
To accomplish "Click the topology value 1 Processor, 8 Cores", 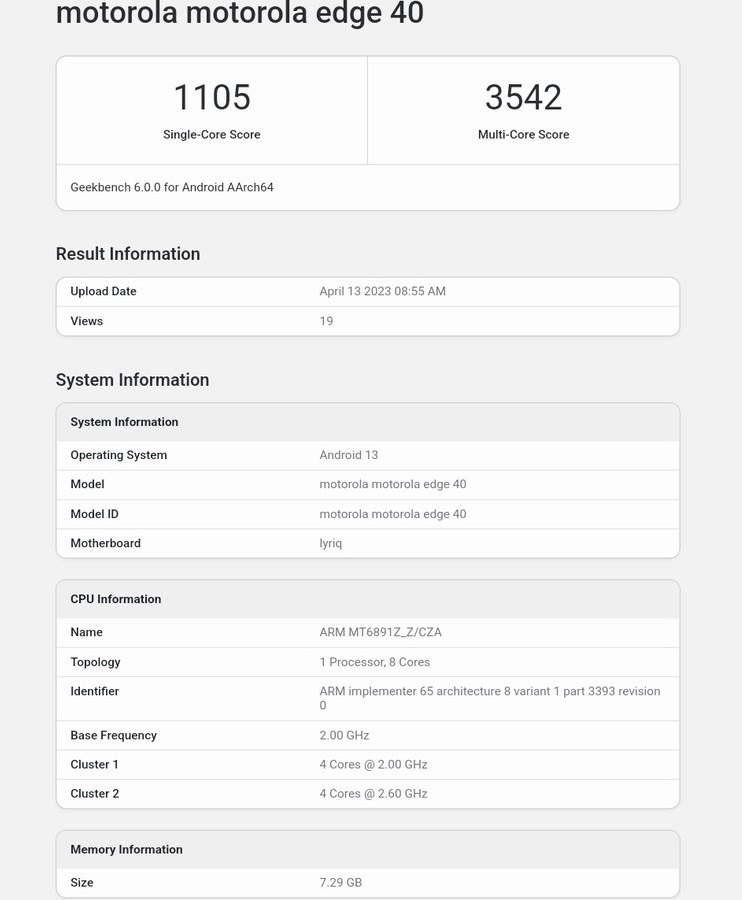I will pyautogui.click(x=375, y=662).
